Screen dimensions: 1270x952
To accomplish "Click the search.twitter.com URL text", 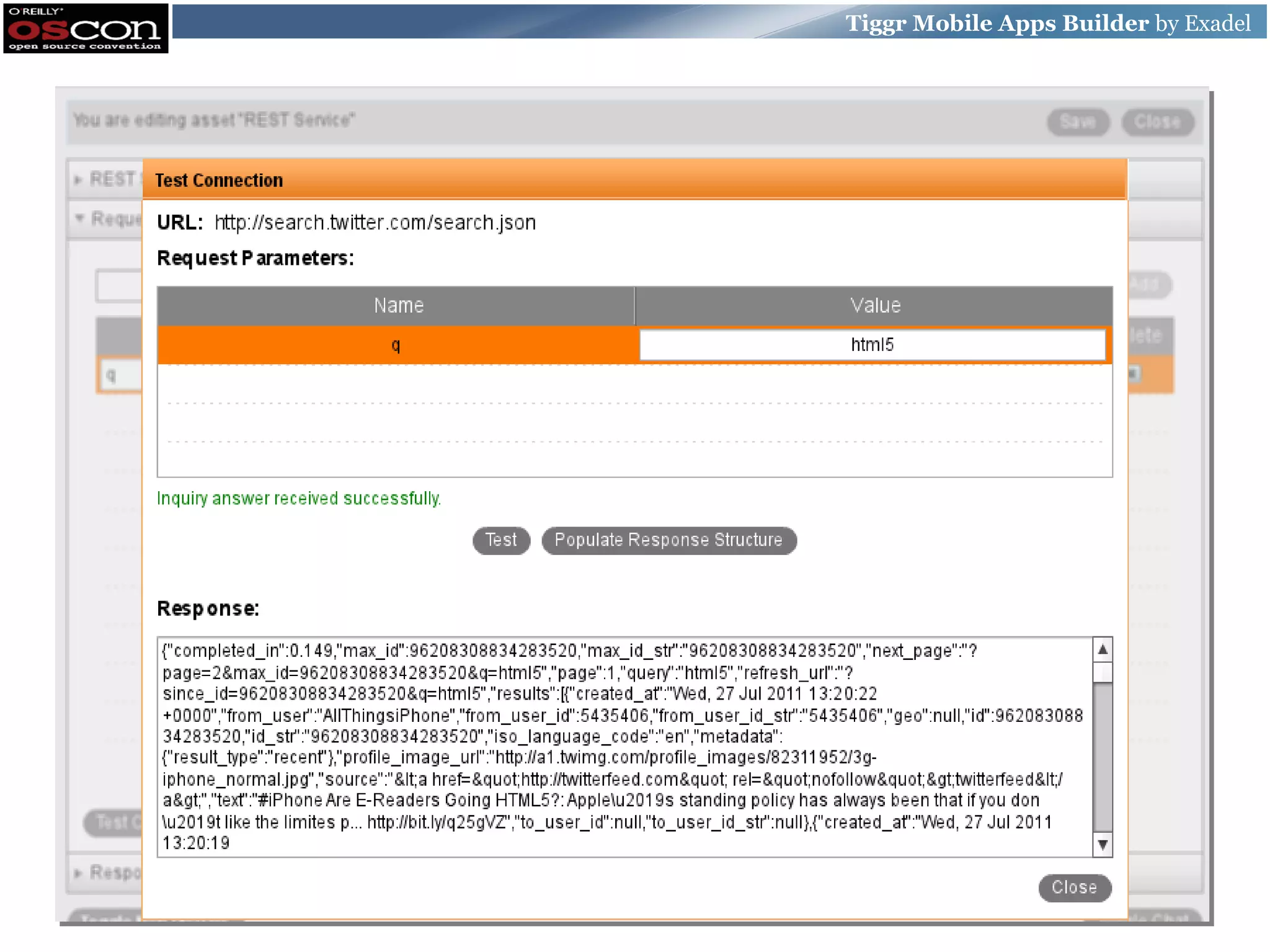I will pos(375,223).
